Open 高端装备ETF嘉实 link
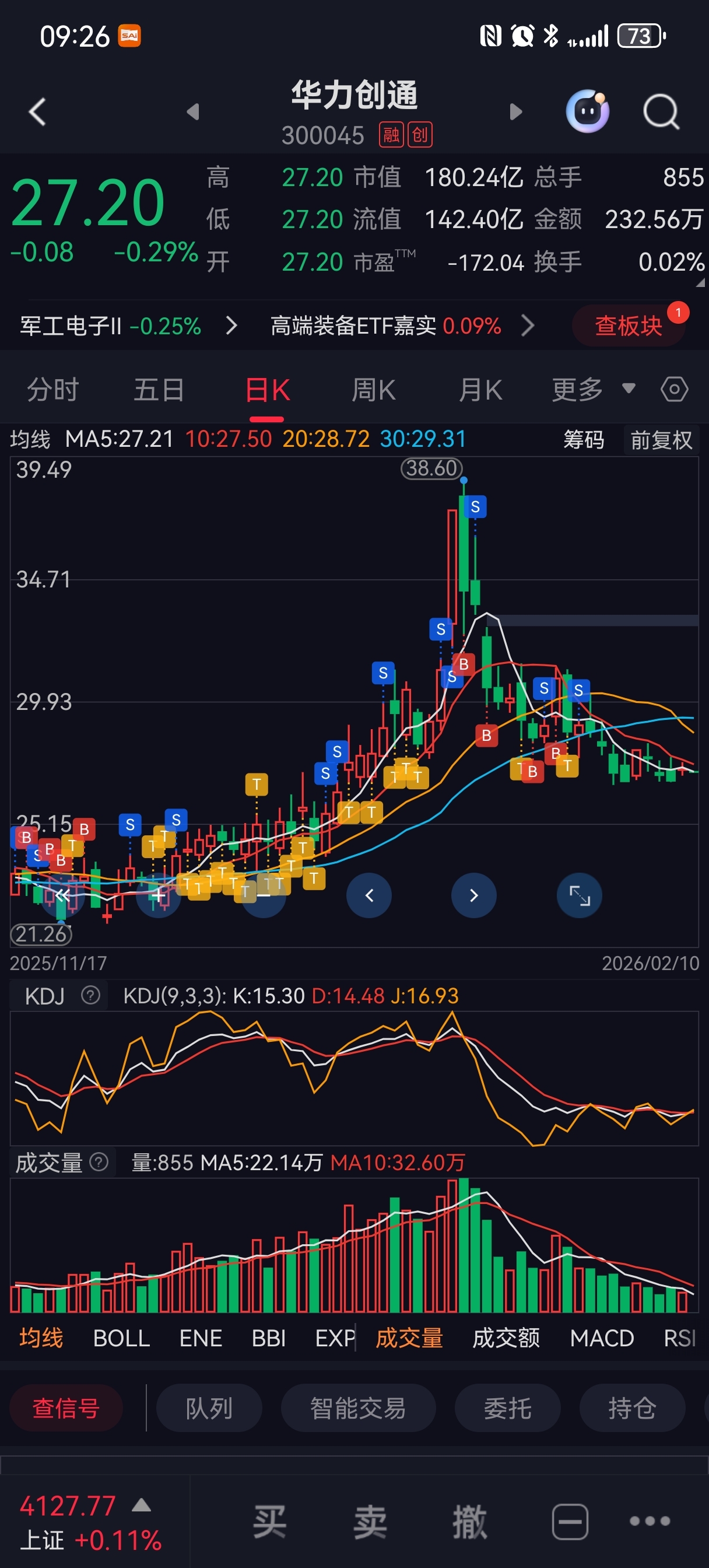Image resolution: width=709 pixels, height=1568 pixels. (386, 325)
